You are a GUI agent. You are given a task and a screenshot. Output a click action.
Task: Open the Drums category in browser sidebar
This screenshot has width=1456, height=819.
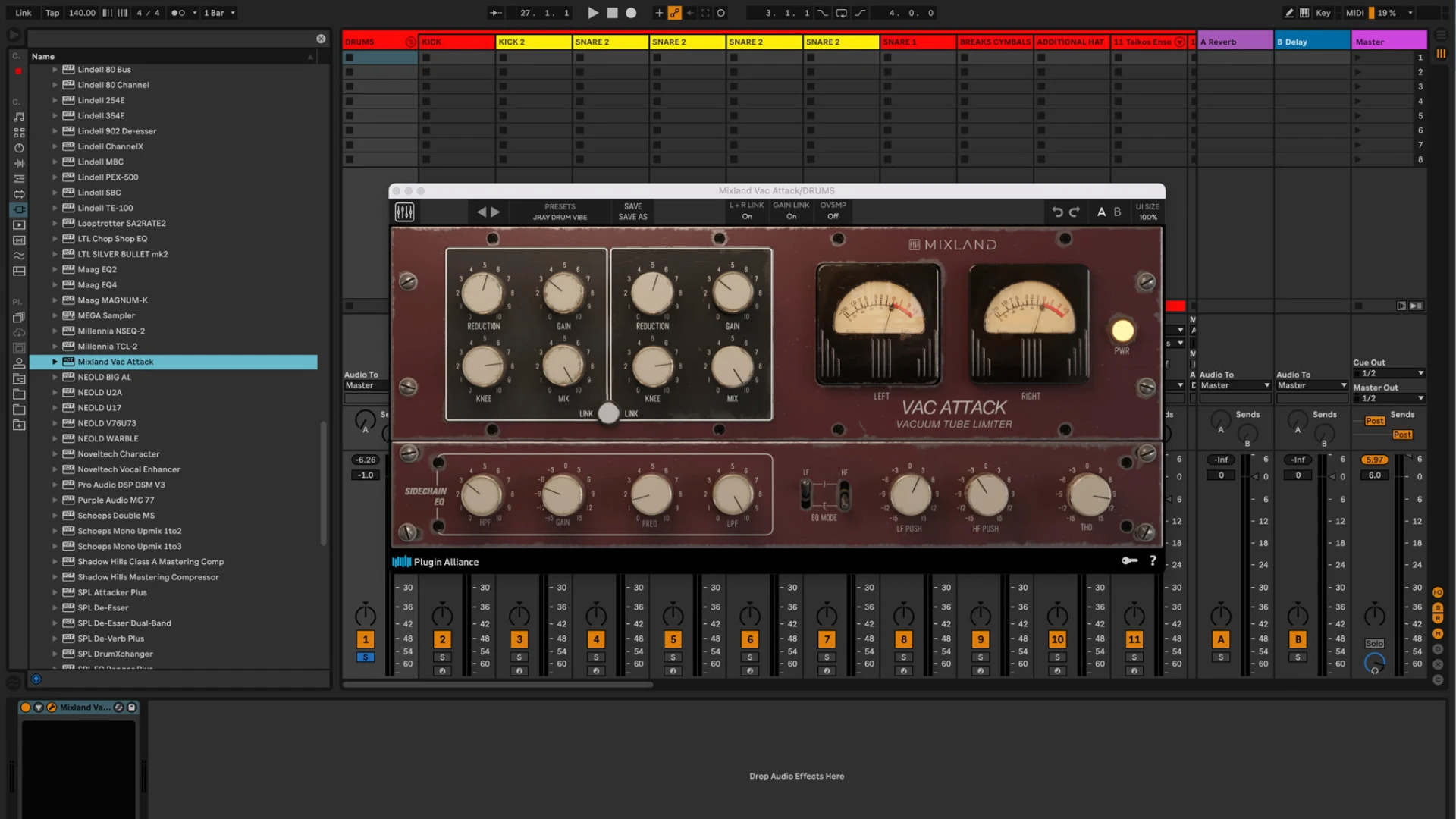tap(19, 132)
